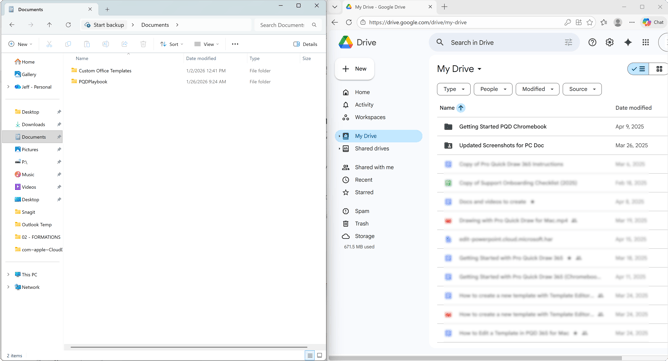Screen dimensions: 668x361
Task: Click the Share icon in File Explorer
Action: [x=124, y=44]
